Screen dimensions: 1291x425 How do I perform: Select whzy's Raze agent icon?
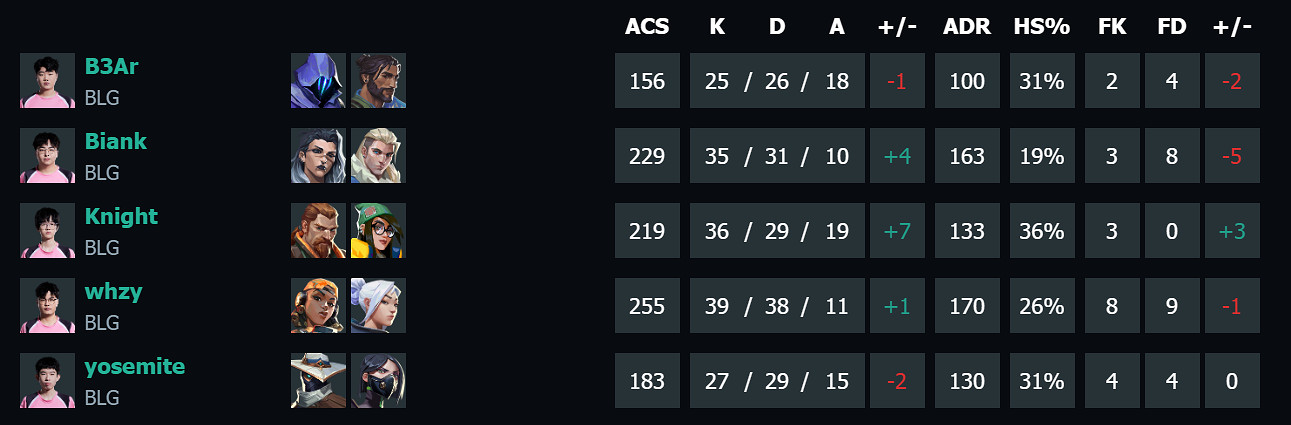point(318,306)
